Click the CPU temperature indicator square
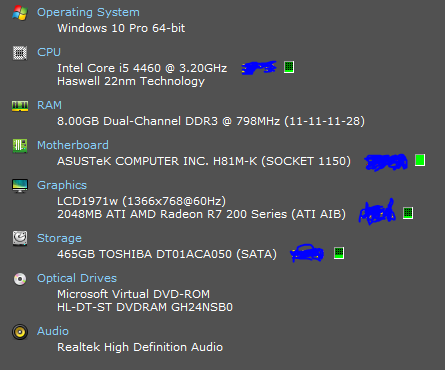This screenshot has width=445, height=370. [289, 67]
